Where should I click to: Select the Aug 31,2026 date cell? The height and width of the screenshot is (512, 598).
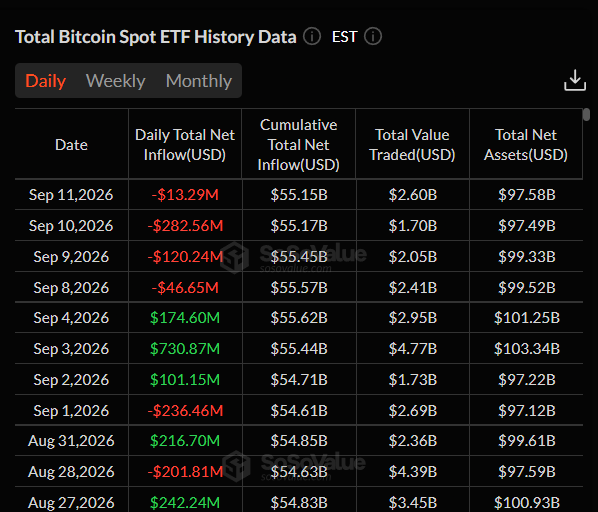click(x=71, y=441)
